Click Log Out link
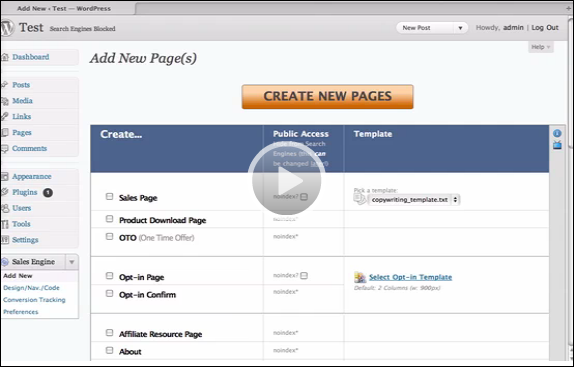574x367 pixels. pos(545,28)
